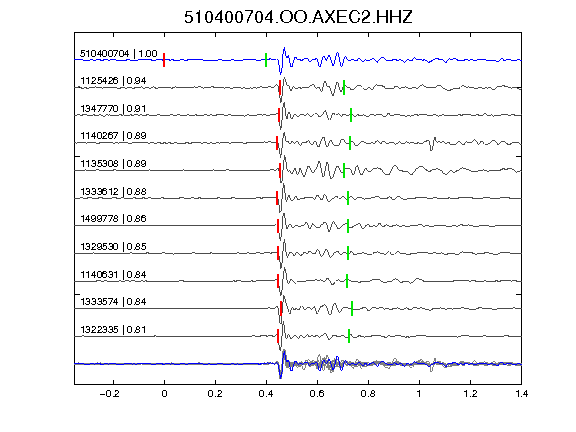This screenshot has height=432, width=576.
Task: Click the green marker on trace 1140631
Action: tap(347, 281)
